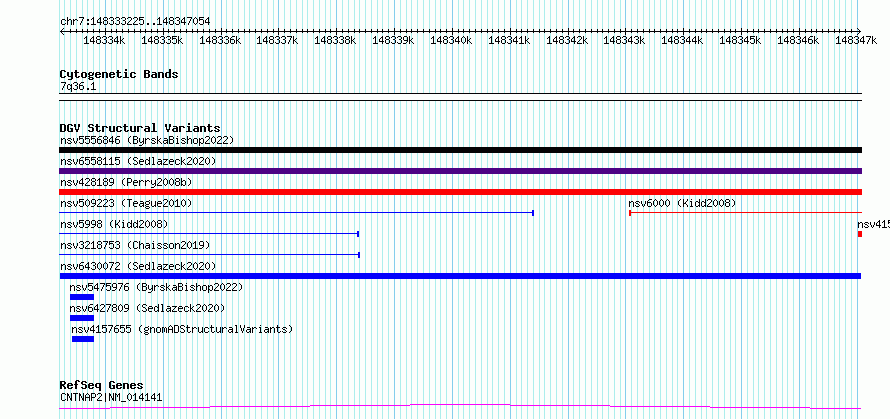The width and height of the screenshot is (890, 419).
Task: Click the black nsv5556846 variant bar
Action: tap(460, 150)
